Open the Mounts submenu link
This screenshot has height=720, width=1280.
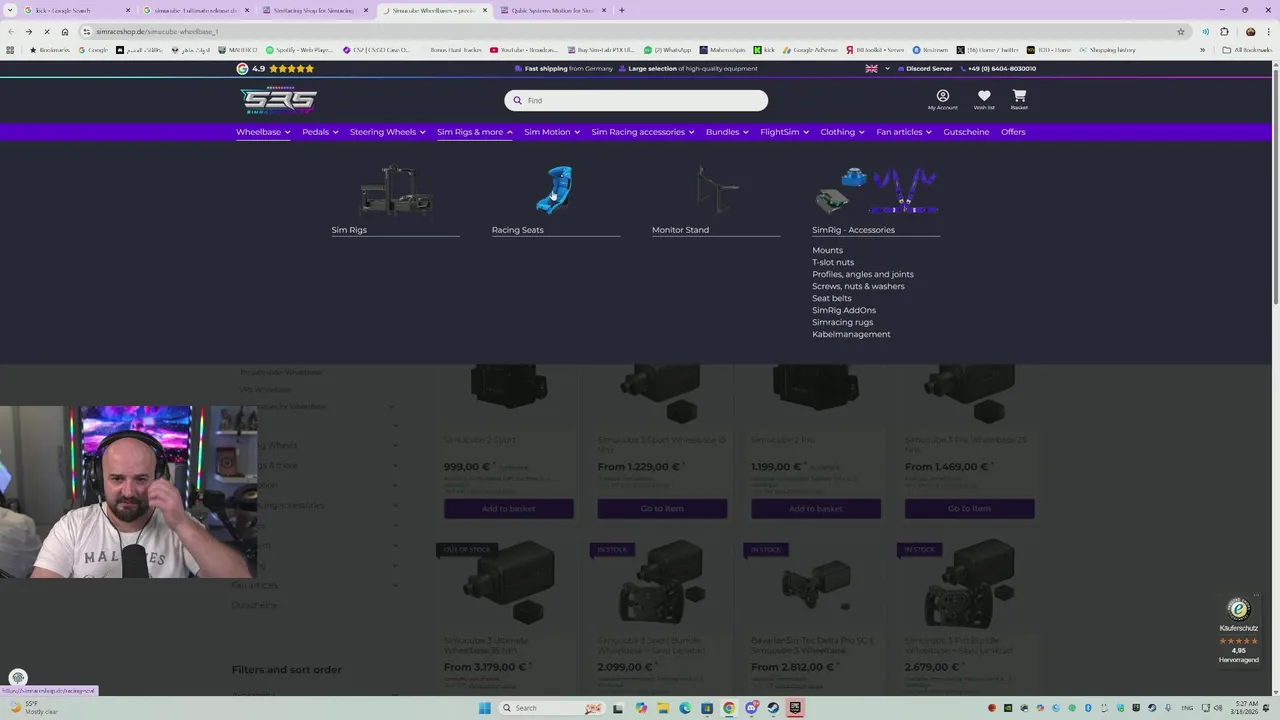[827, 250]
